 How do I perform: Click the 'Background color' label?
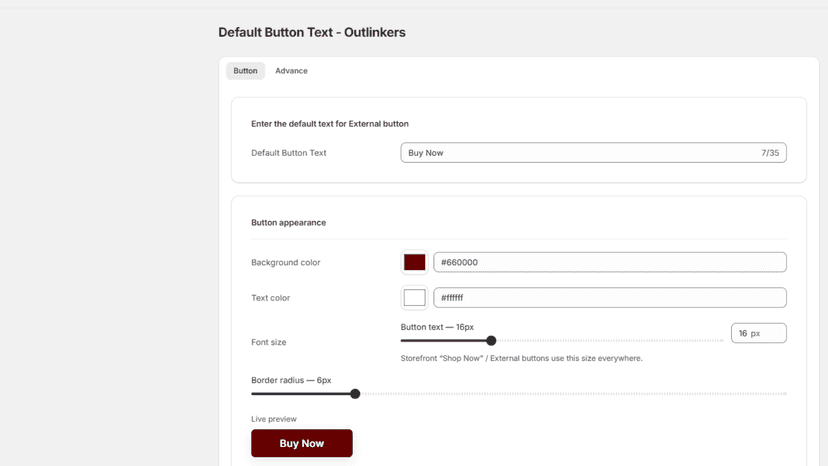coord(286,262)
